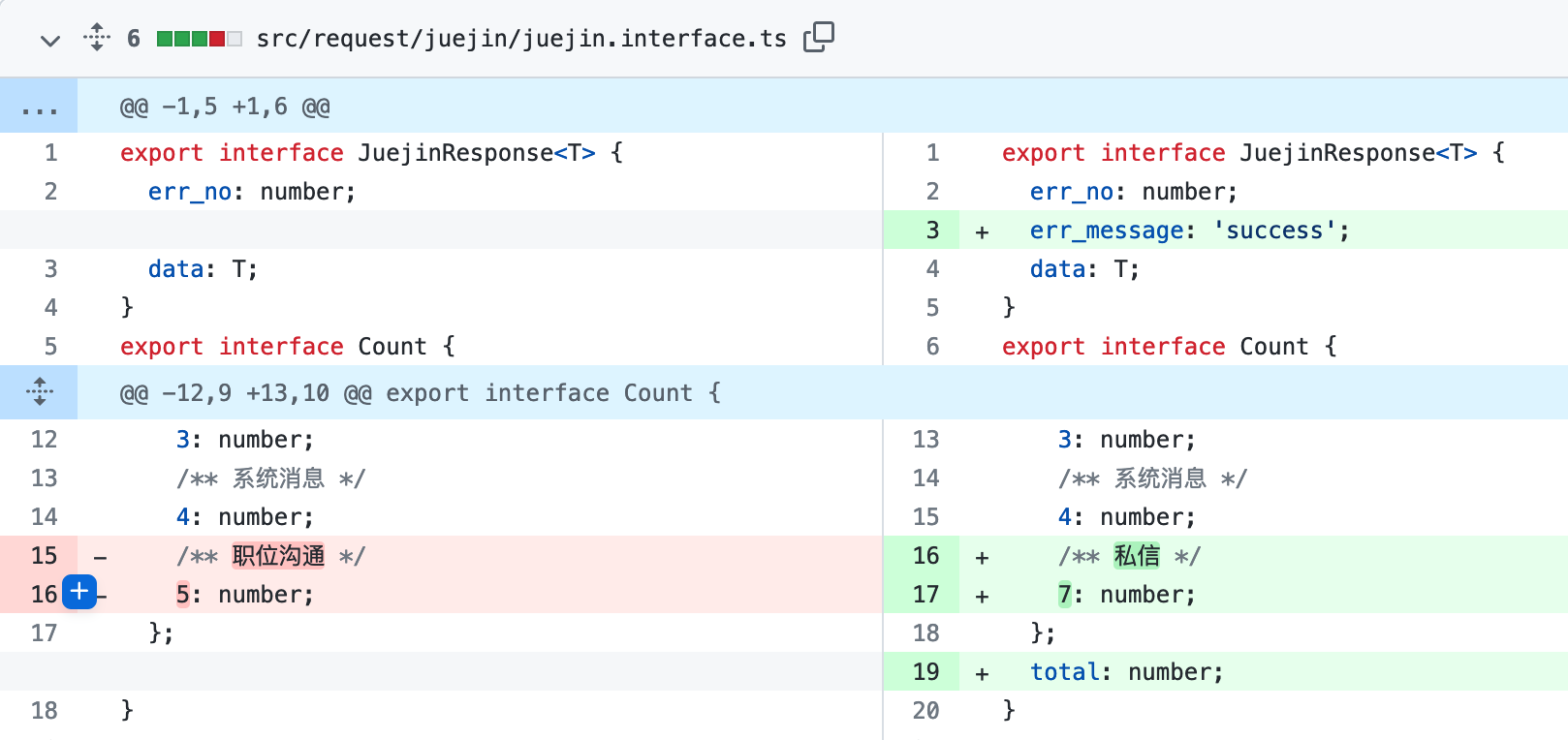
Task: Expand all lines icon in file header
Action: 97,38
